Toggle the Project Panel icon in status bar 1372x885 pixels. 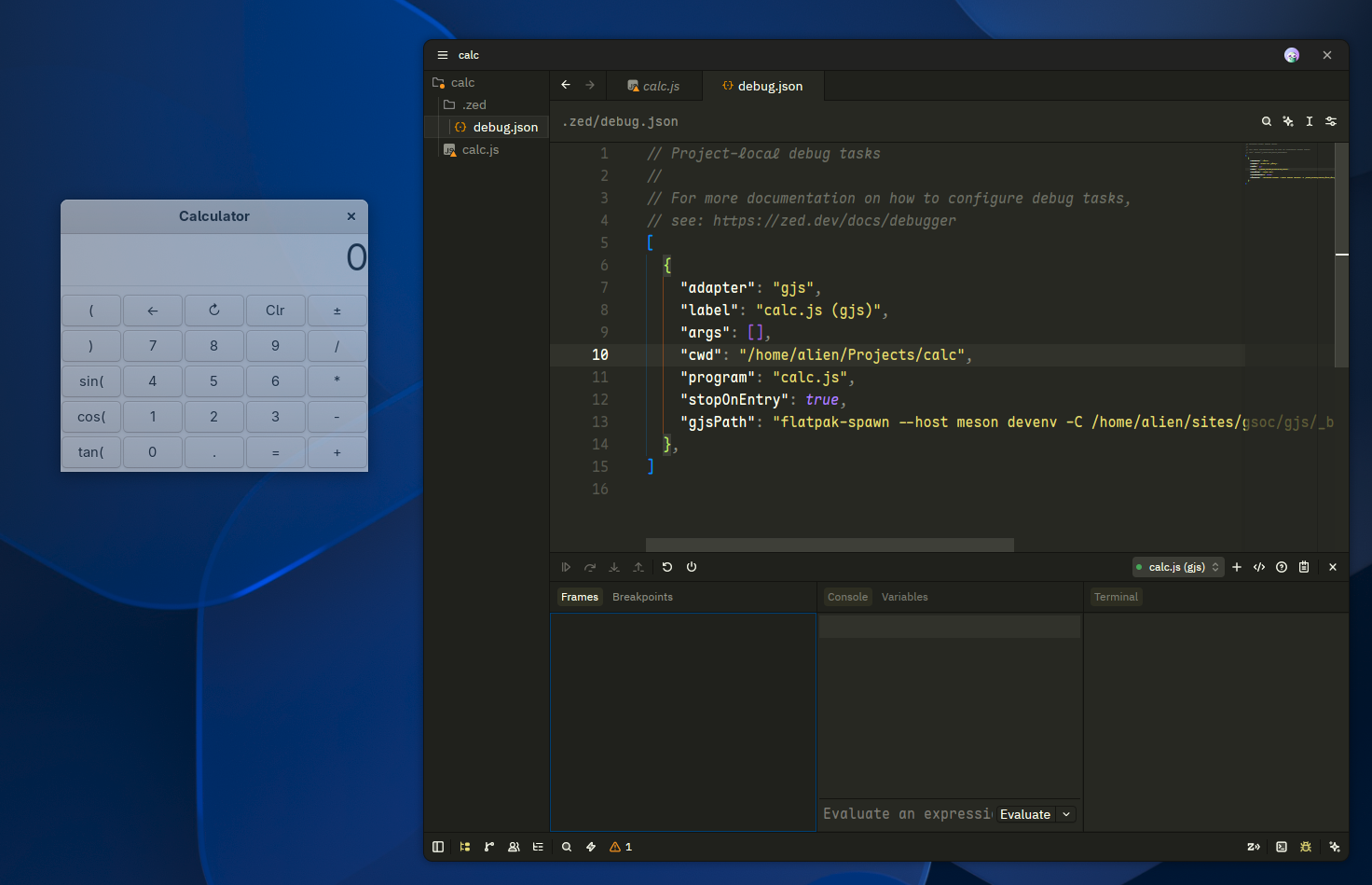(465, 847)
